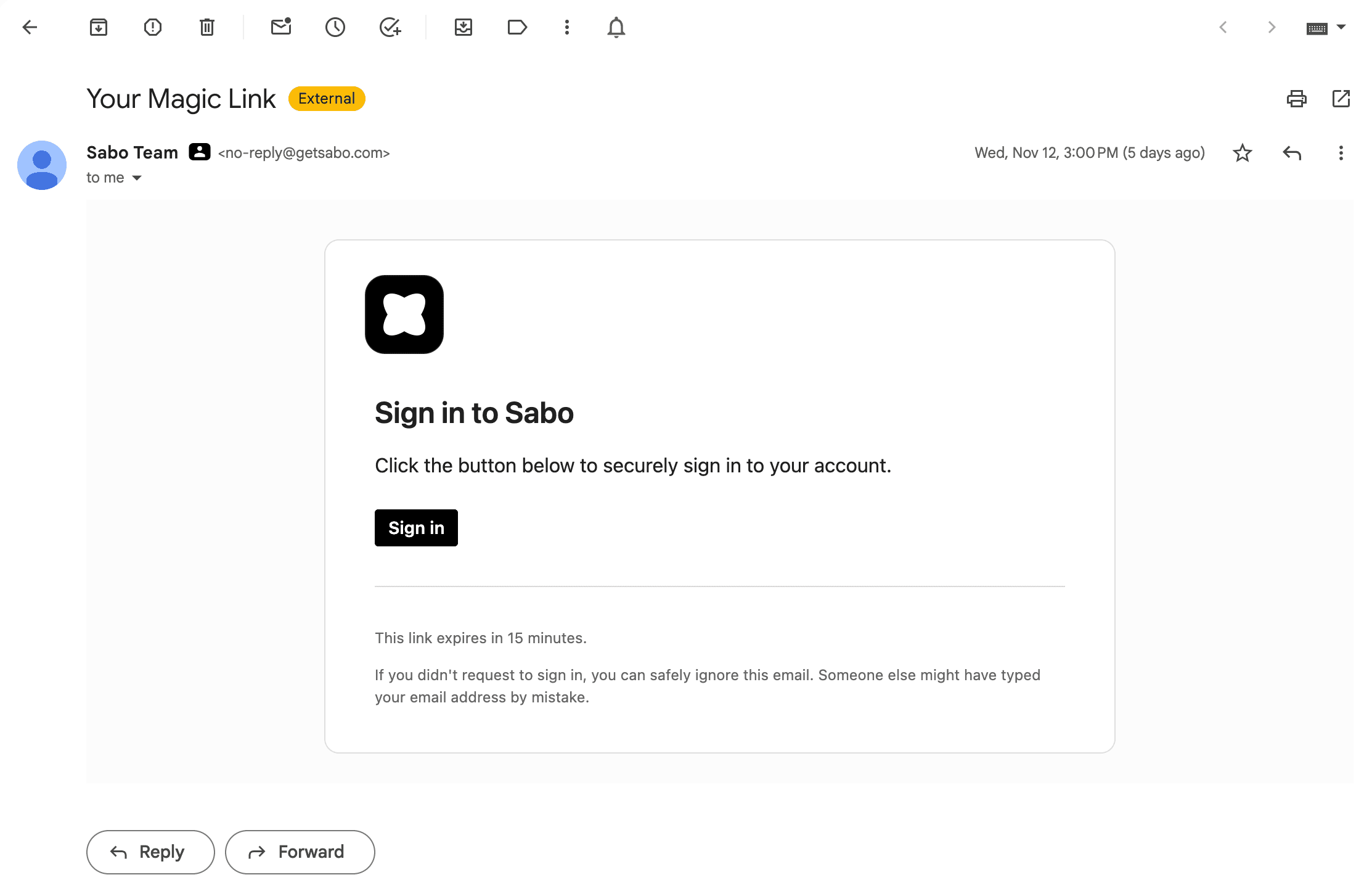Screen dimensions: 1372x888
Task: Open more toolbar actions menu
Action: (566, 27)
